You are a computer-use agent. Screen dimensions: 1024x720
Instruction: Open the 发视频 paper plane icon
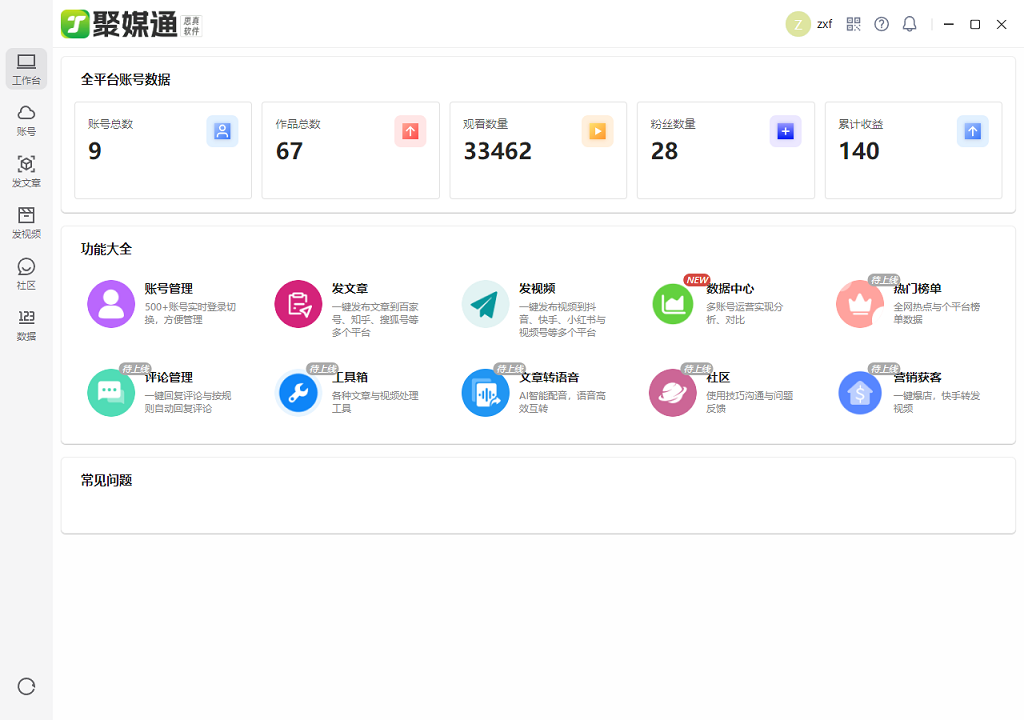click(x=485, y=304)
